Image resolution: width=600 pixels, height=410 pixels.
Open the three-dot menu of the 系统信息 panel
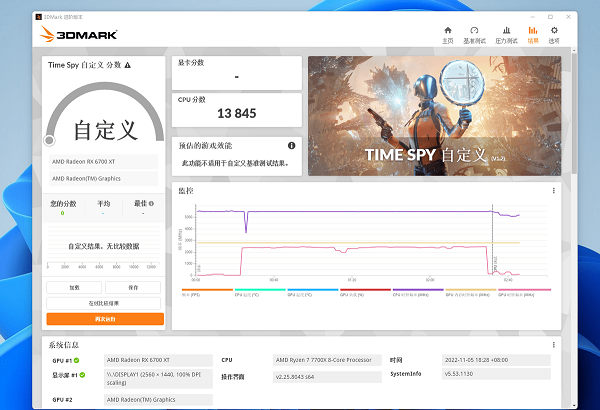[553, 345]
